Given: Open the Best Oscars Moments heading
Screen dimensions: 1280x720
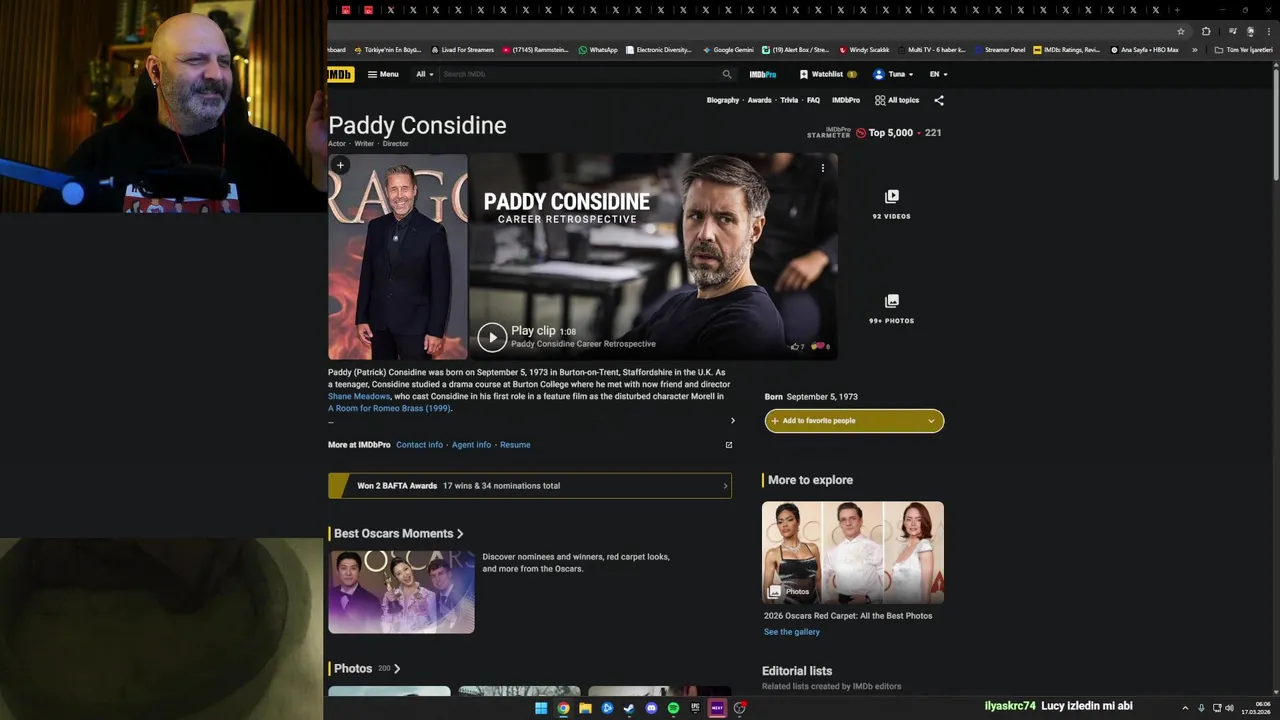Looking at the screenshot, I should [x=398, y=534].
